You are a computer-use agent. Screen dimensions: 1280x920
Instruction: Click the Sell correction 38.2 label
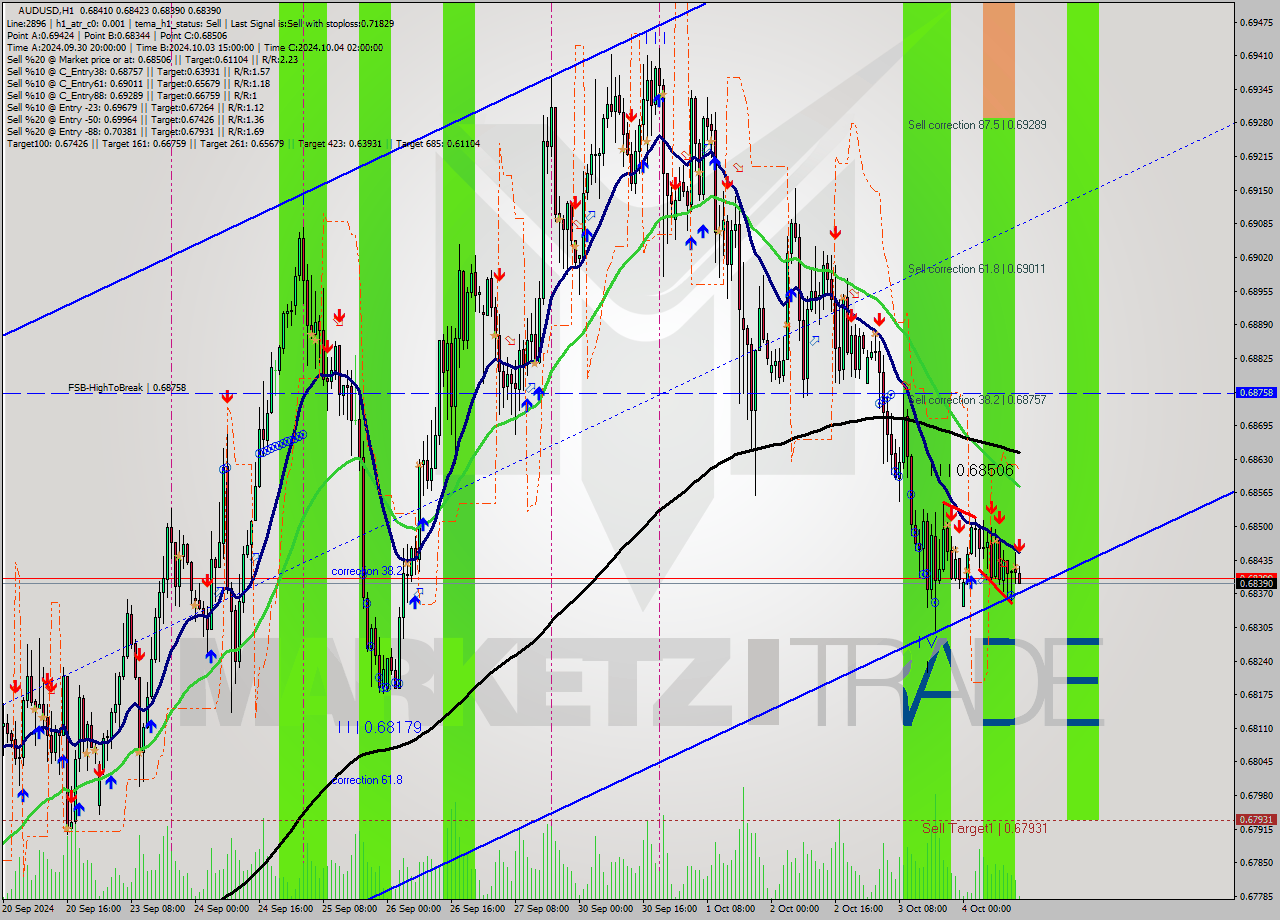pyautogui.click(x=977, y=400)
